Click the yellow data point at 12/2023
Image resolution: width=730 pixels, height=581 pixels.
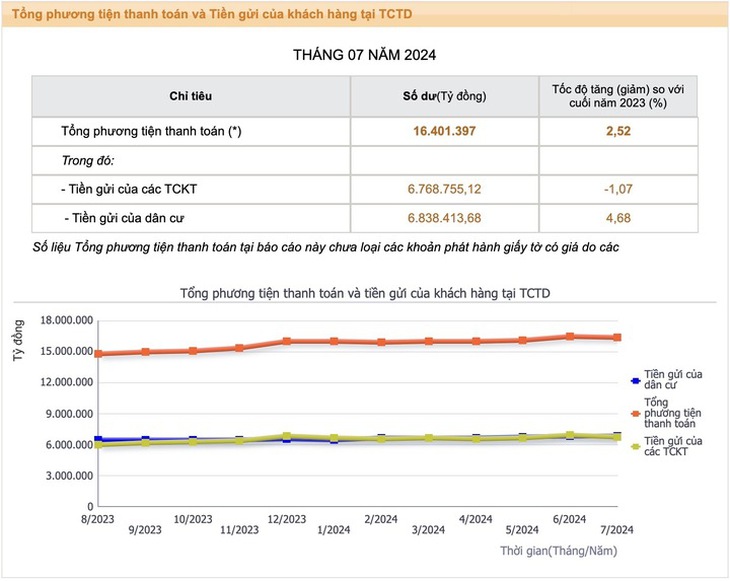287,436
